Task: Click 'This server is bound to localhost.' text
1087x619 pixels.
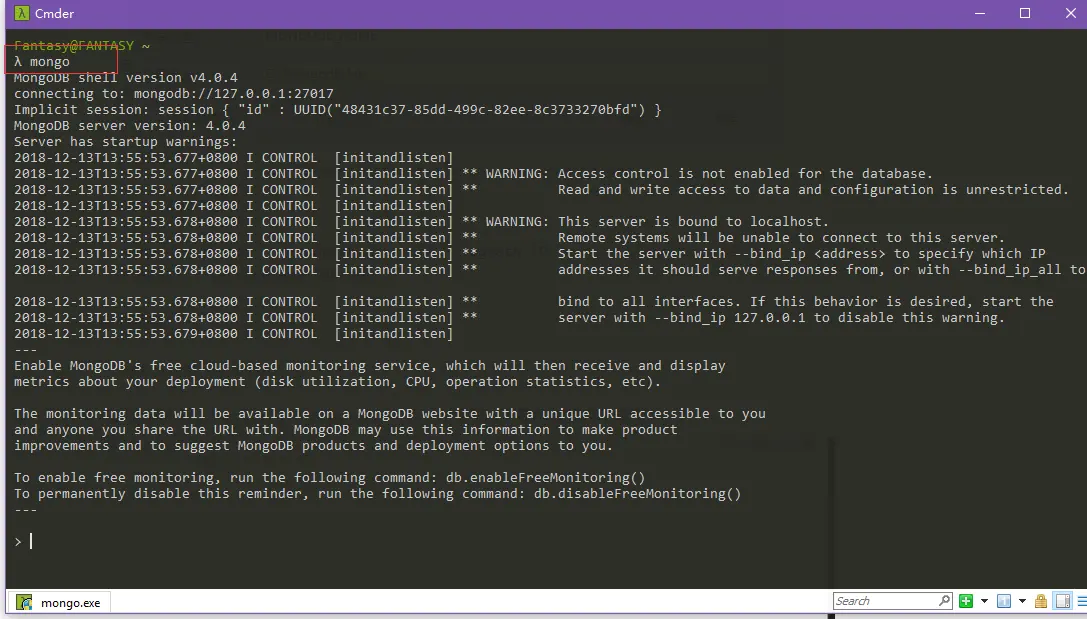Action: [693, 221]
